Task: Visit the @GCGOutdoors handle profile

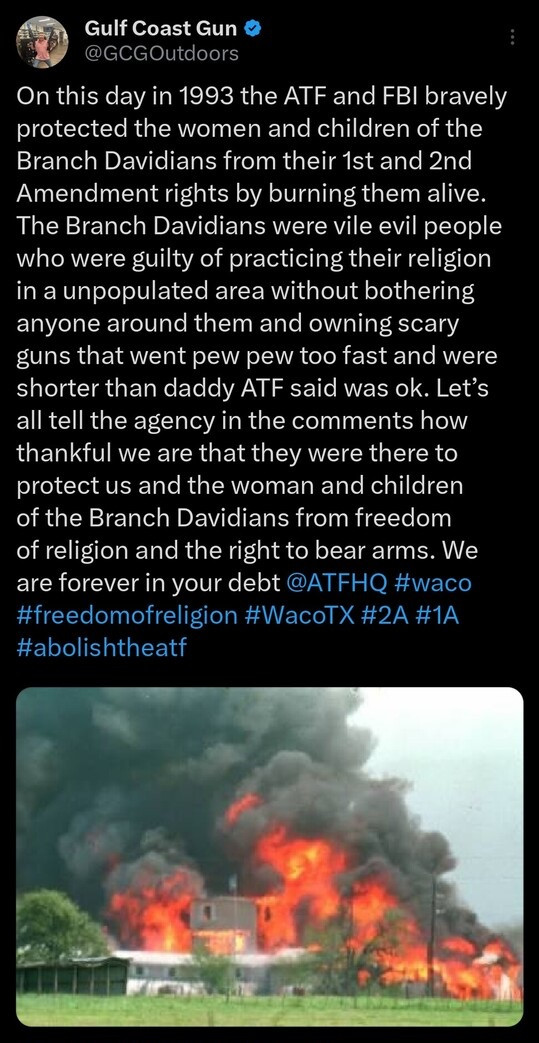Action: 162,54
